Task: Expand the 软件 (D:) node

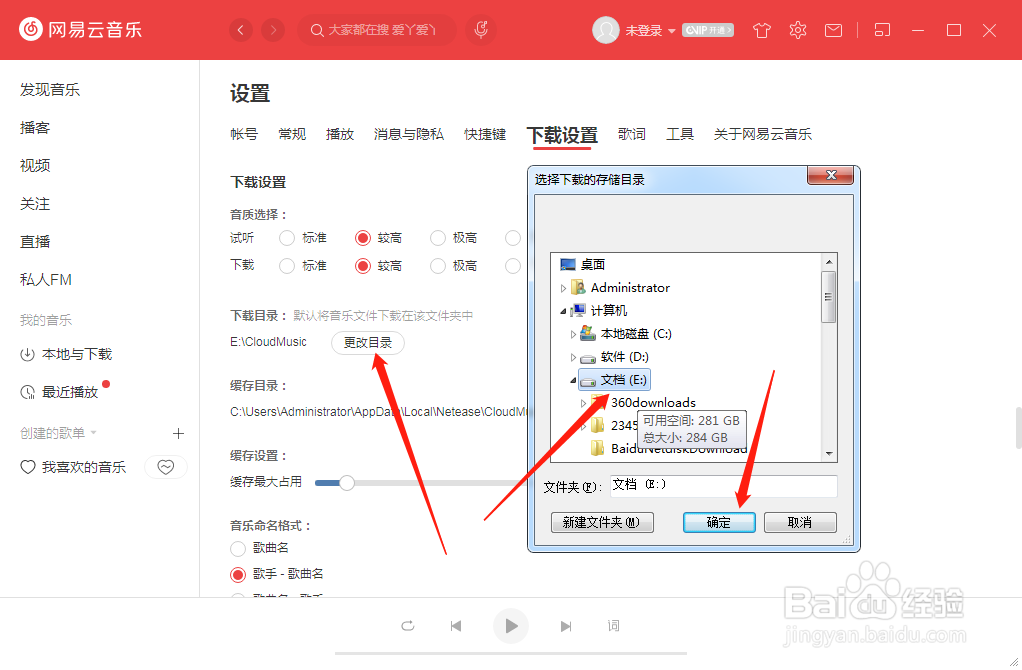Action: (574, 357)
